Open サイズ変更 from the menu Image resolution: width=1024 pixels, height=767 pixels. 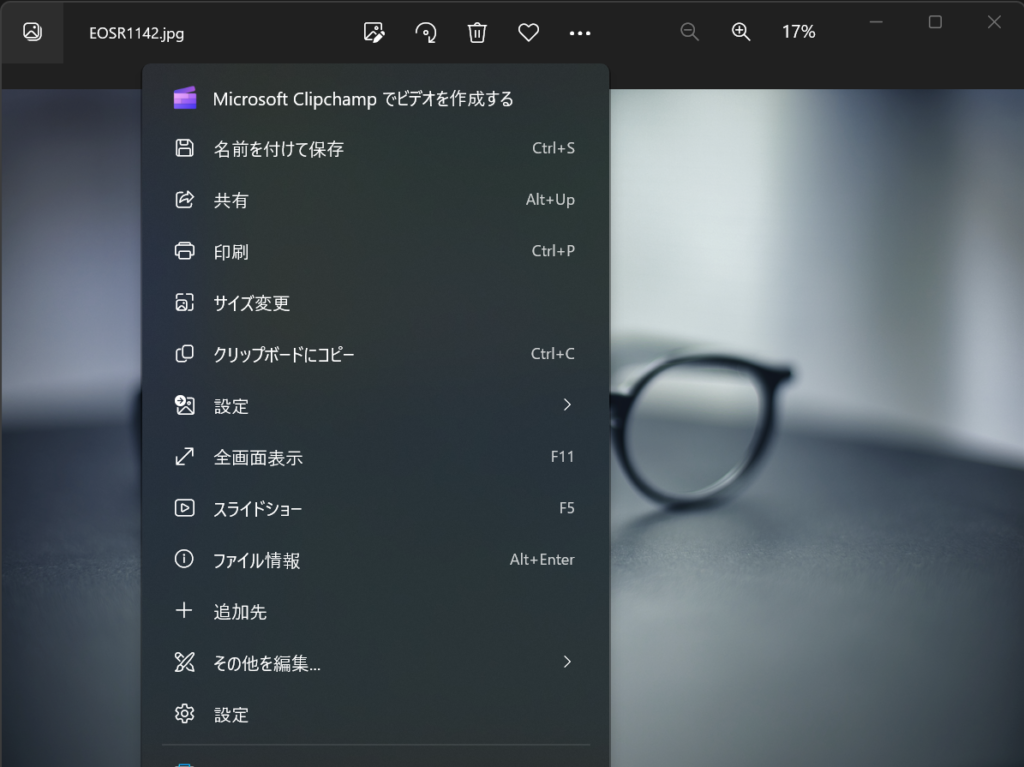coord(376,302)
